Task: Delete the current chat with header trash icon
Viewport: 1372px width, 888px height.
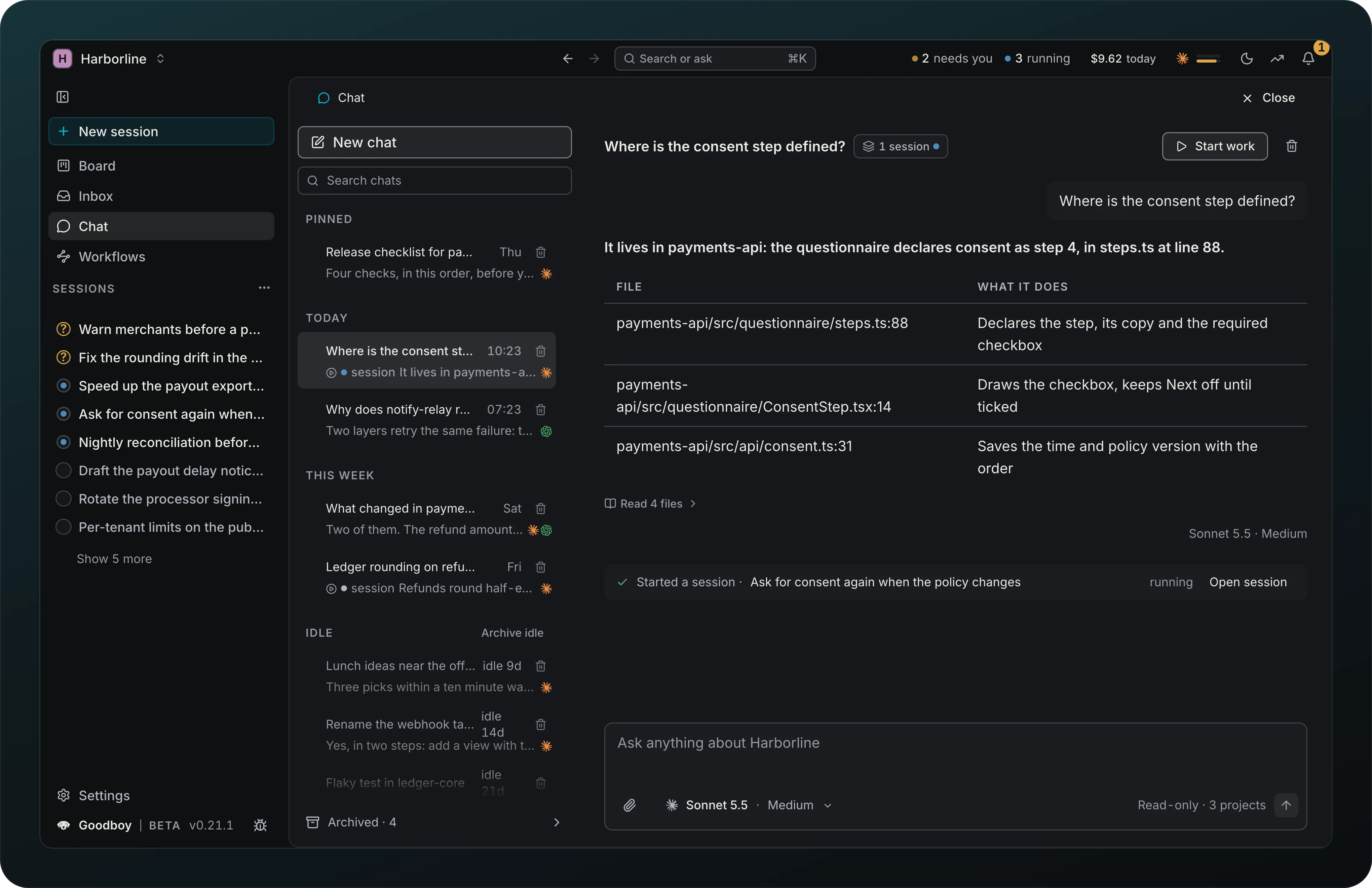Action: 1292,146
